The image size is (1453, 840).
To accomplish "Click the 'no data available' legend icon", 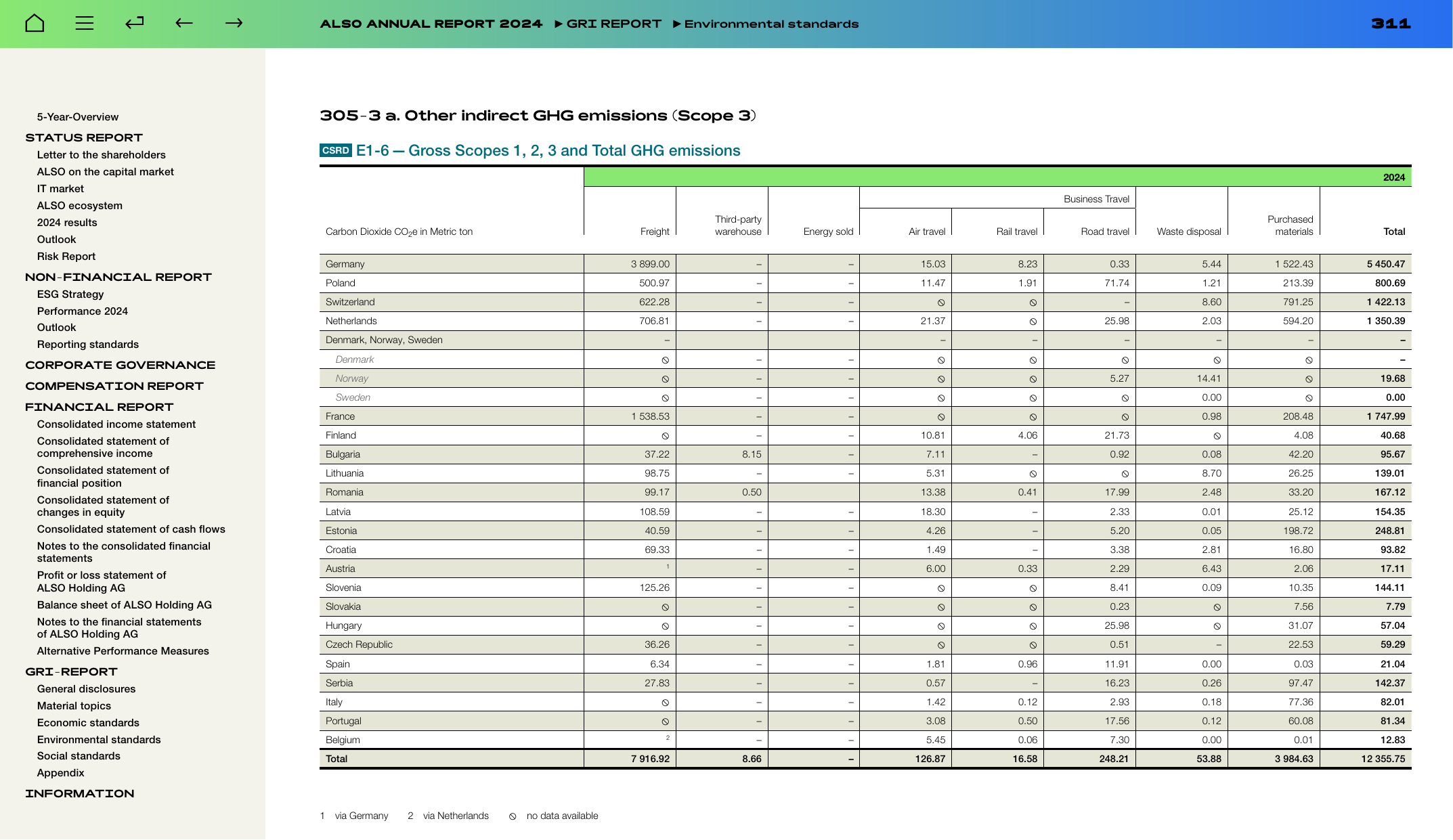I will [x=513, y=816].
